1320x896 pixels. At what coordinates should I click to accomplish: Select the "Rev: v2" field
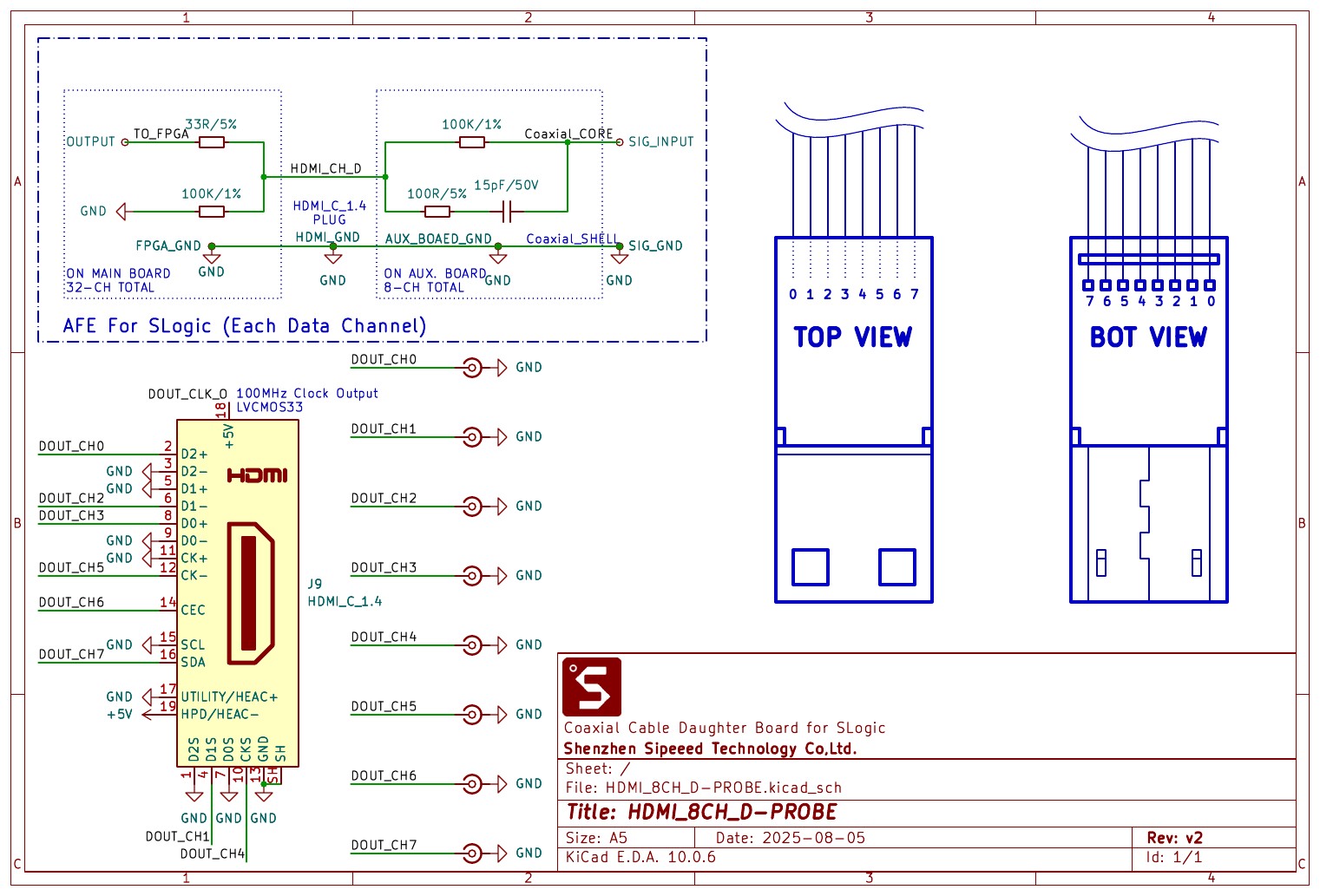(x=1174, y=838)
